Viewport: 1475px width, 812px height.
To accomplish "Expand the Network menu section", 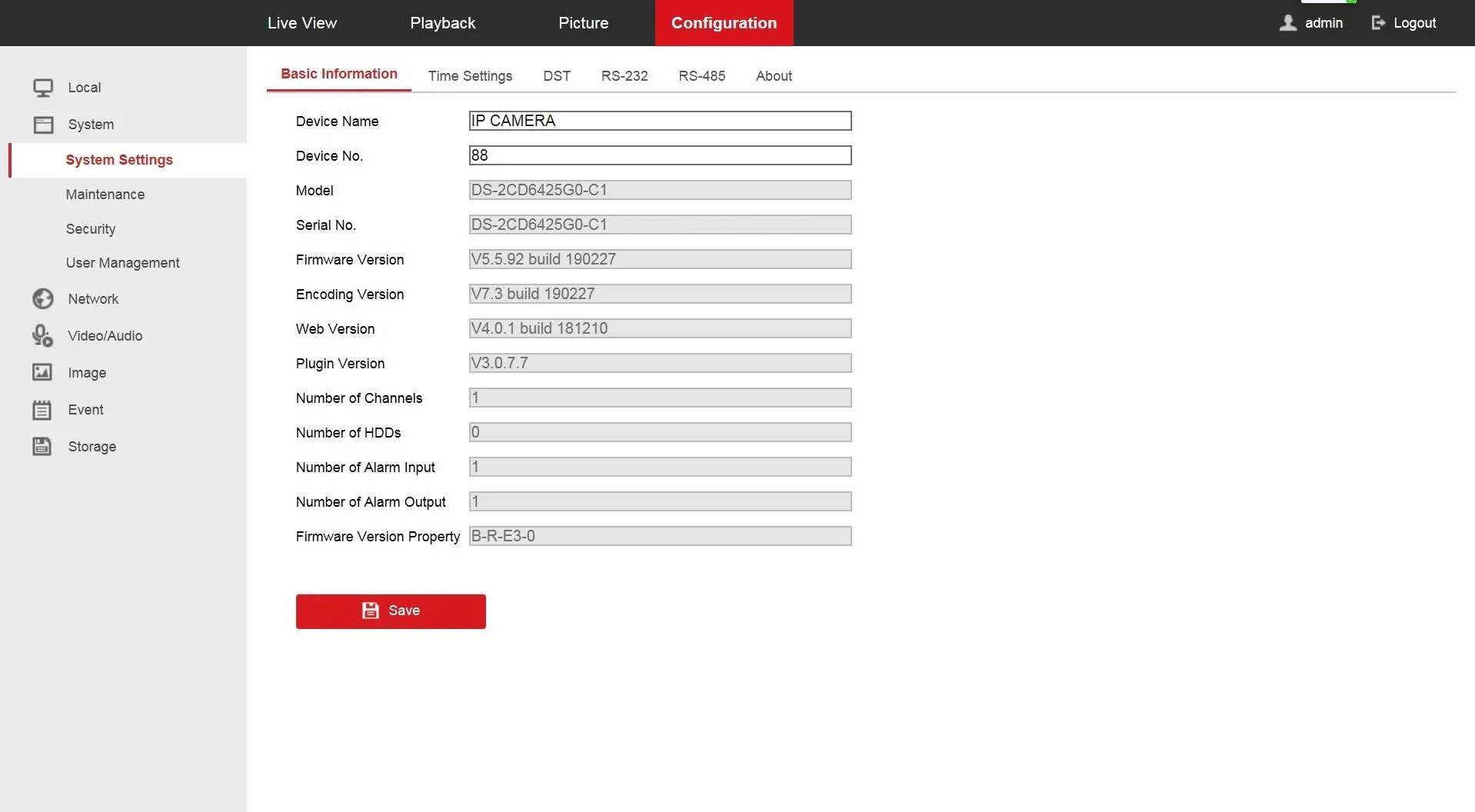I will point(93,299).
